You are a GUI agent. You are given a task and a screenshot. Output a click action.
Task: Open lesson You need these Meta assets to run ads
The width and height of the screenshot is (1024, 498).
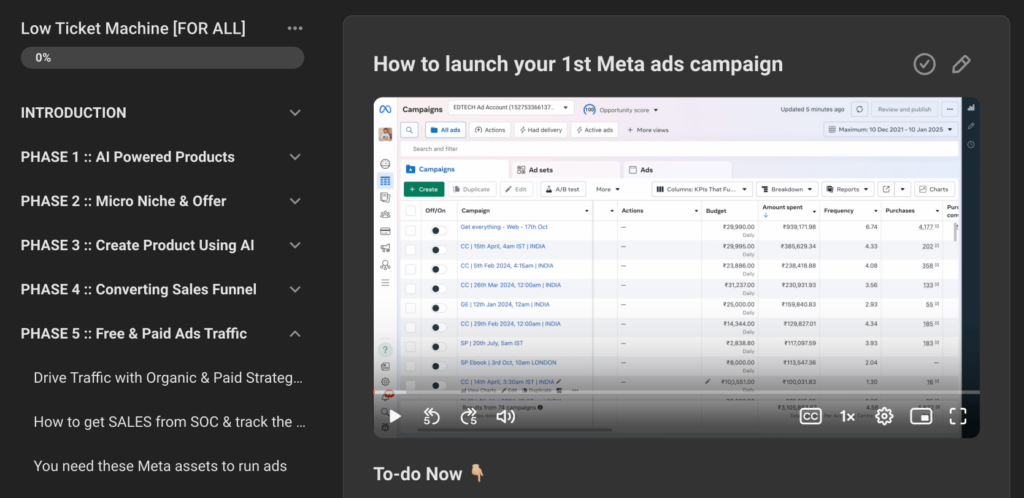(160, 466)
